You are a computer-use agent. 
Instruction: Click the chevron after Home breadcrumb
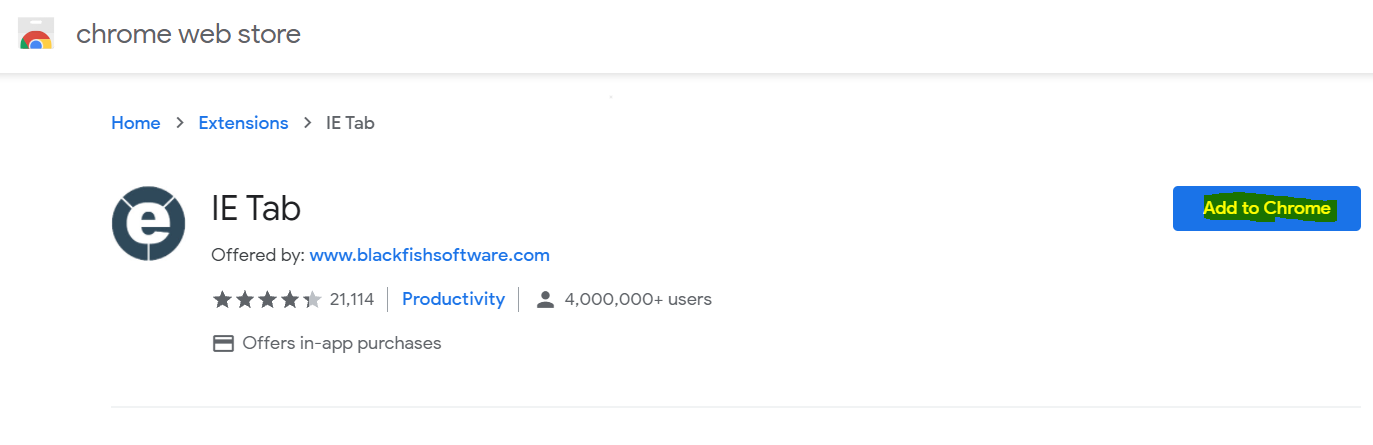(180, 123)
